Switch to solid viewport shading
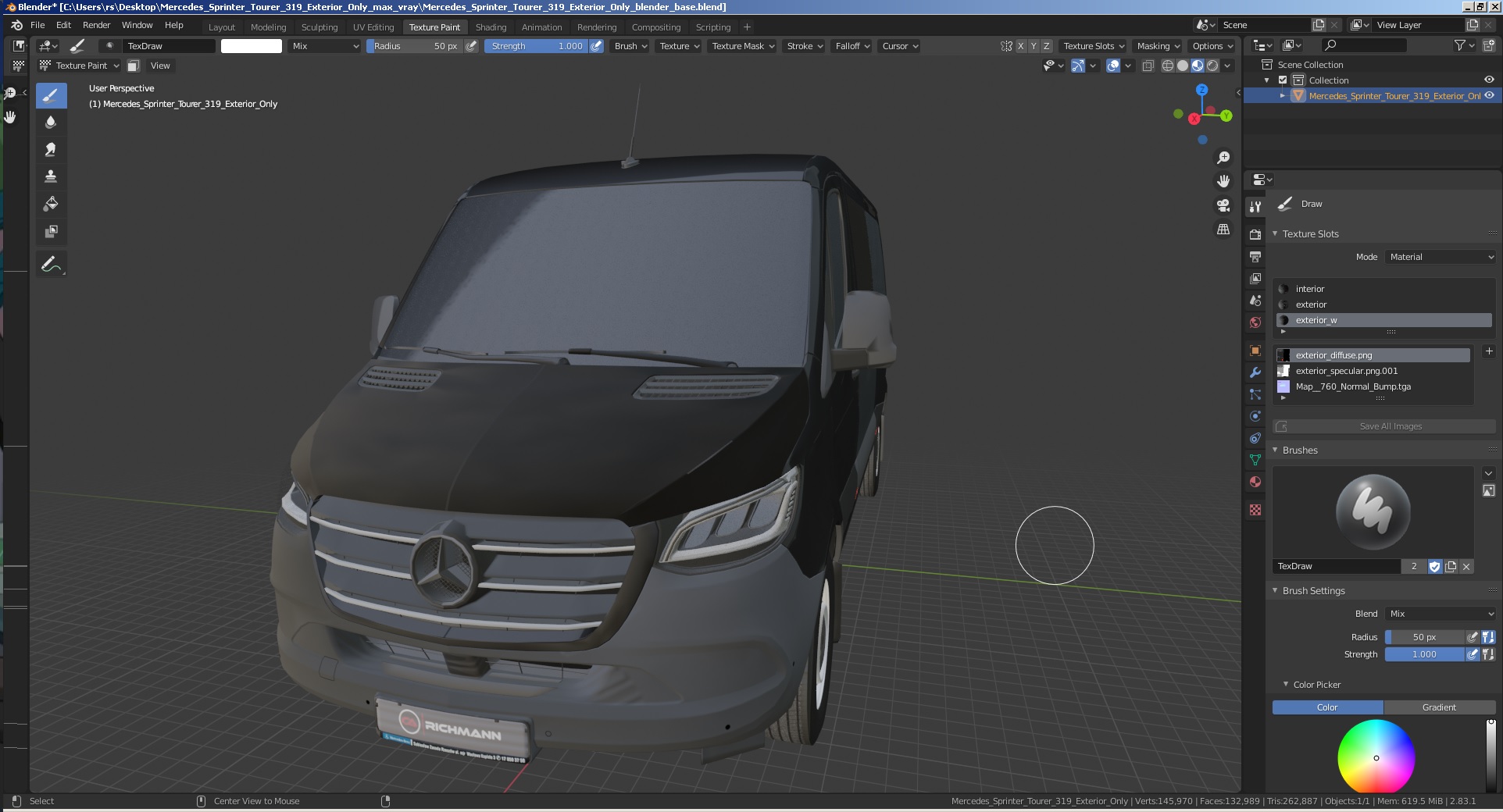Screen dimensions: 1503x812 click(1183, 66)
